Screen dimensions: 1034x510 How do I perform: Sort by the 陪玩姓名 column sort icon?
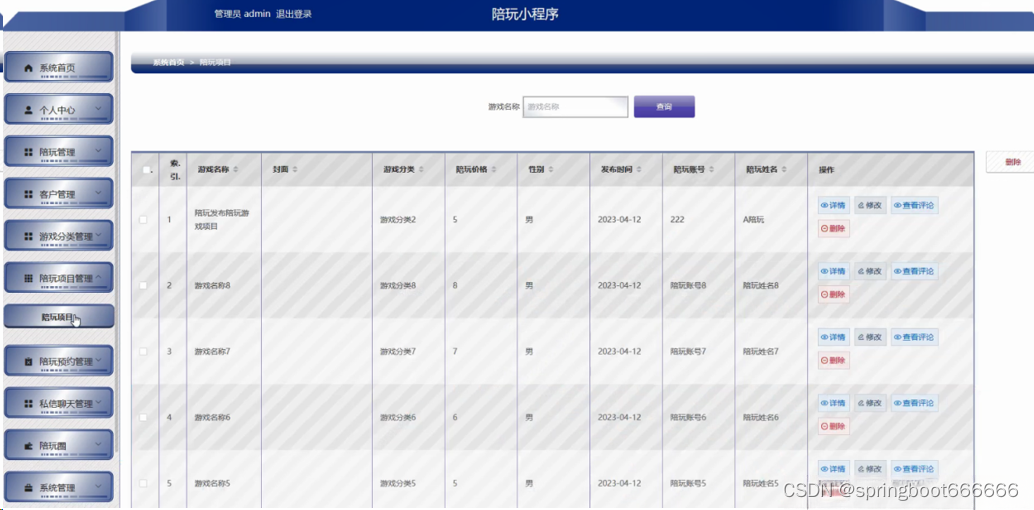click(784, 170)
